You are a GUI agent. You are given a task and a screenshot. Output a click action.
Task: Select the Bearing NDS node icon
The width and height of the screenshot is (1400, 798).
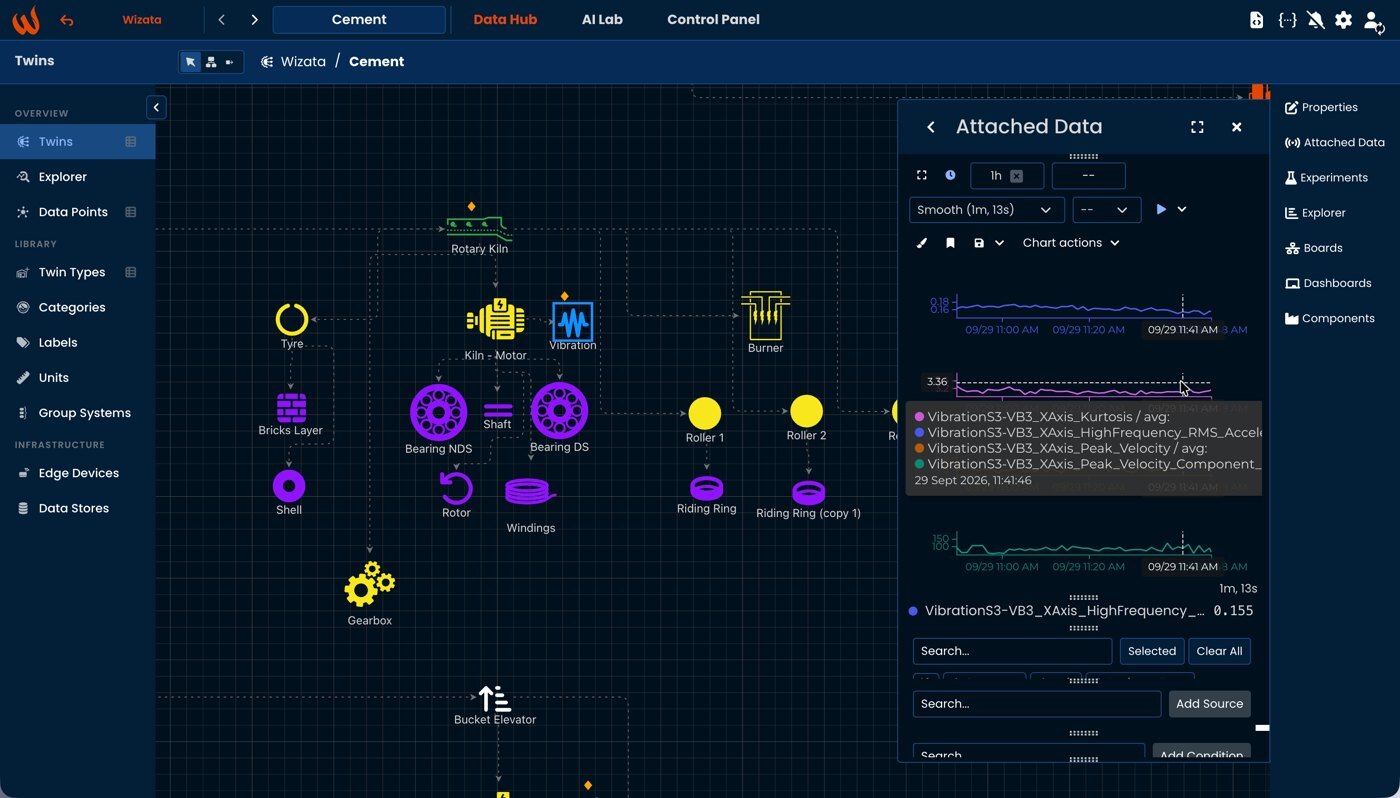point(439,412)
